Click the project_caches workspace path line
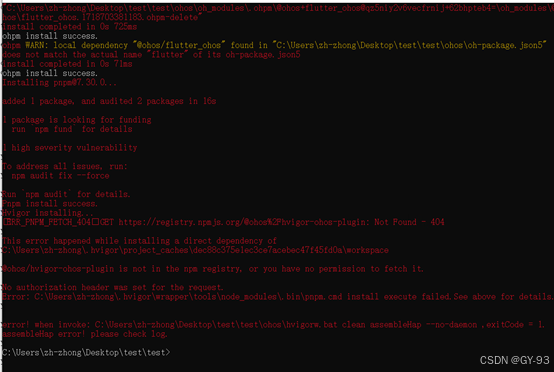554x372 pixels. coord(195,250)
